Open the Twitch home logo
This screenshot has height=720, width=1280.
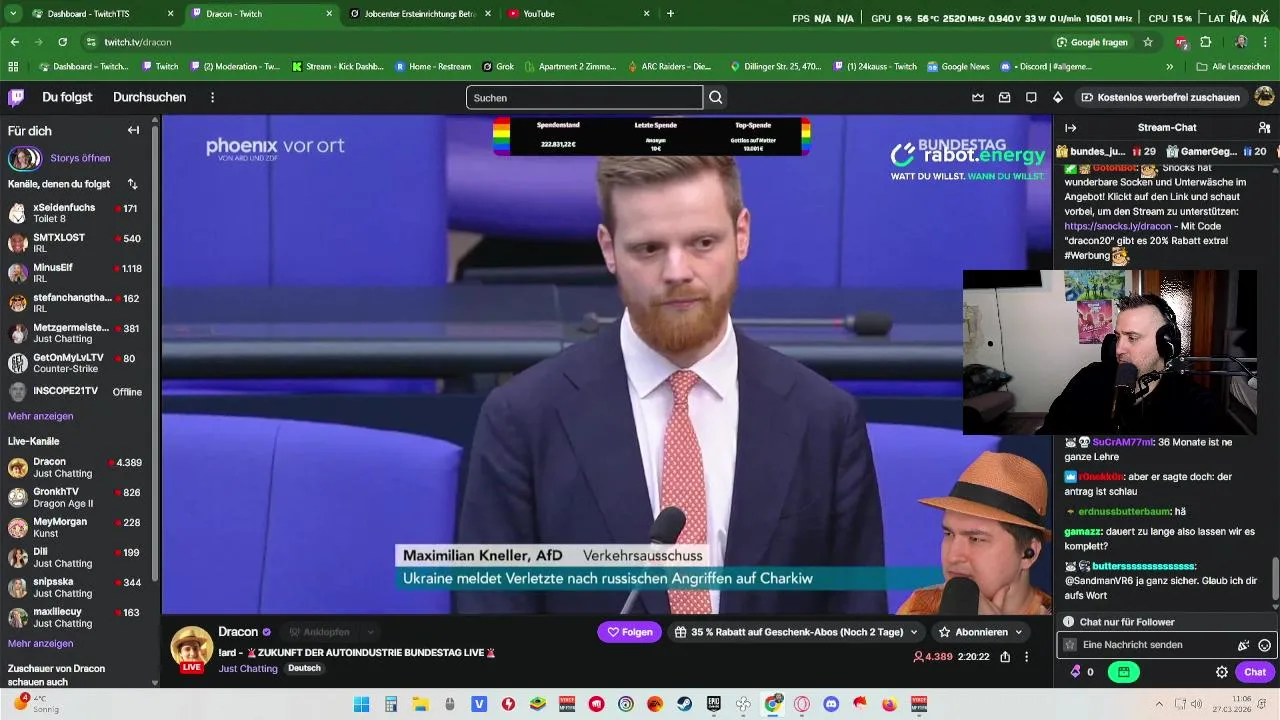click(16, 97)
